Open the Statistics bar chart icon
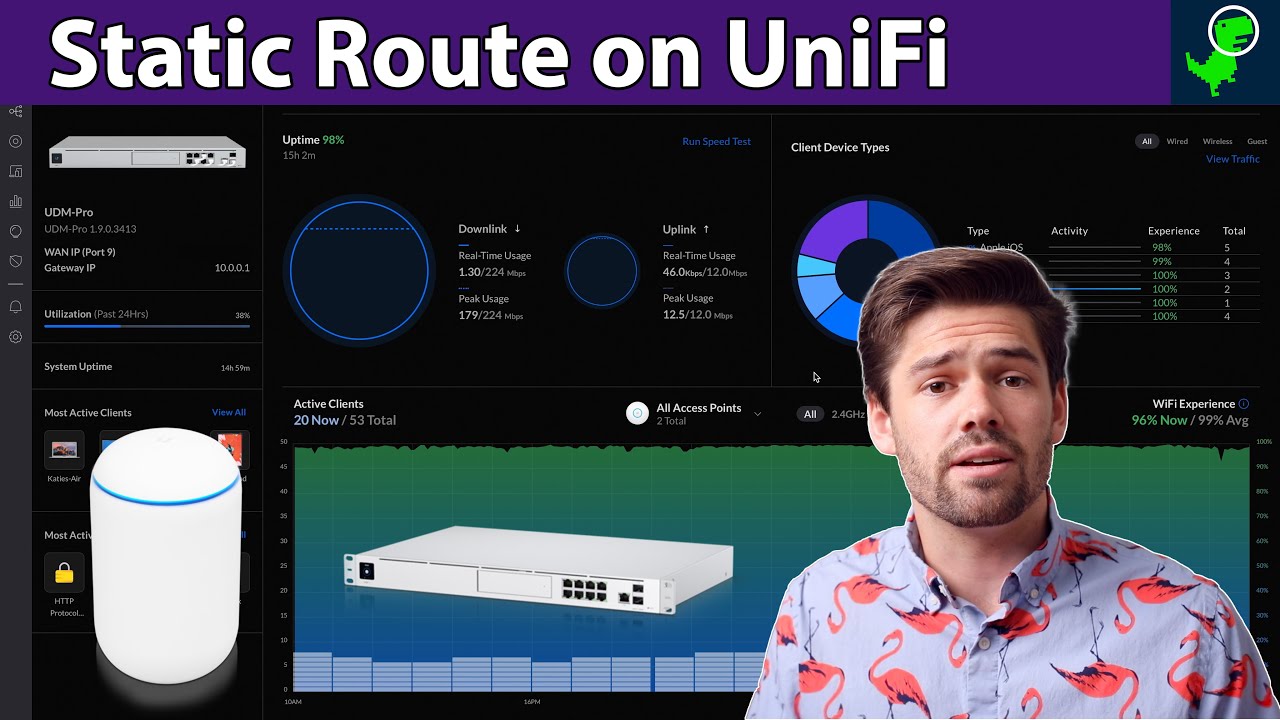The width and height of the screenshot is (1280, 720). (15, 201)
